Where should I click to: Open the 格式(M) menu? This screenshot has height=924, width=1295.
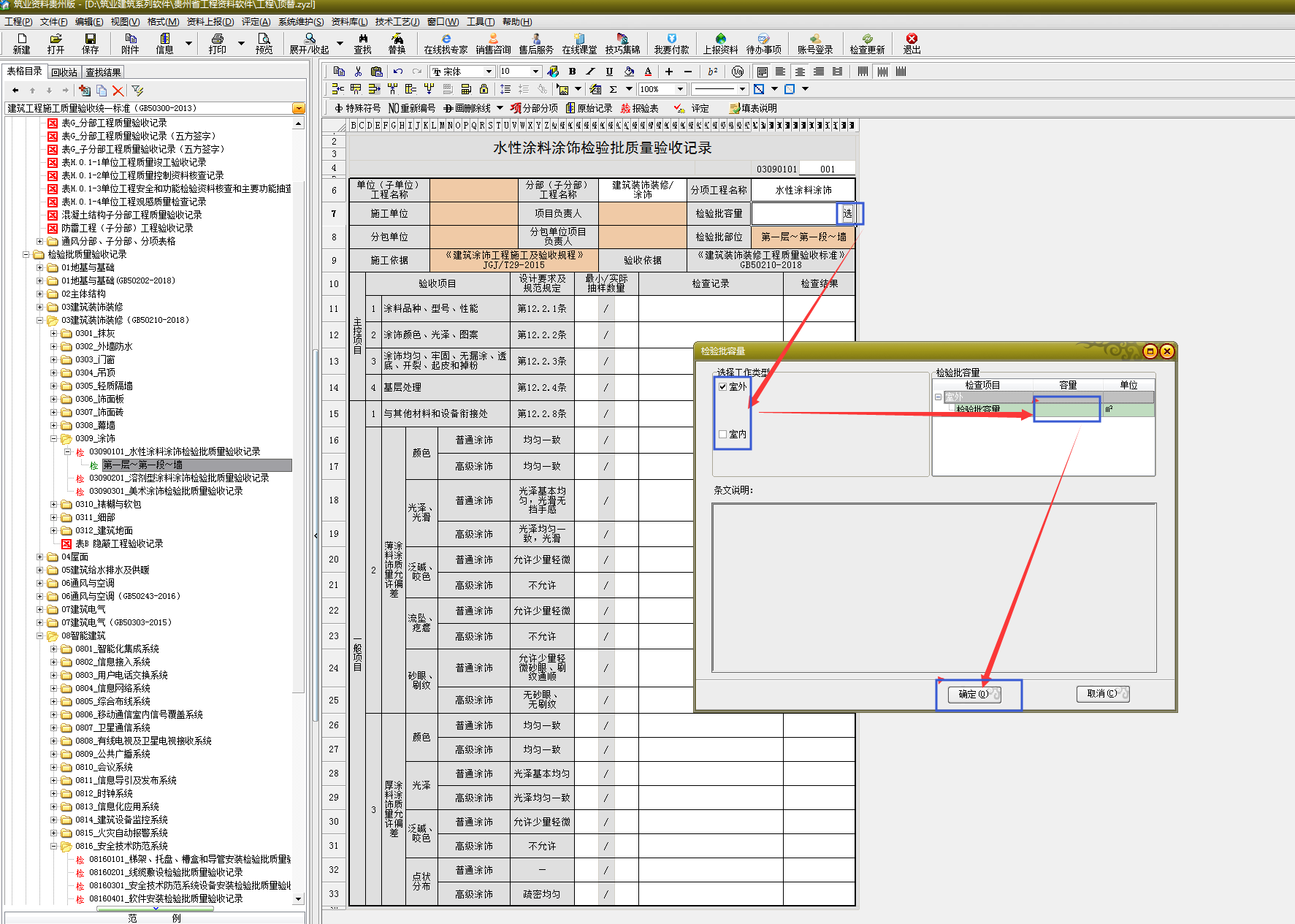pos(163,22)
